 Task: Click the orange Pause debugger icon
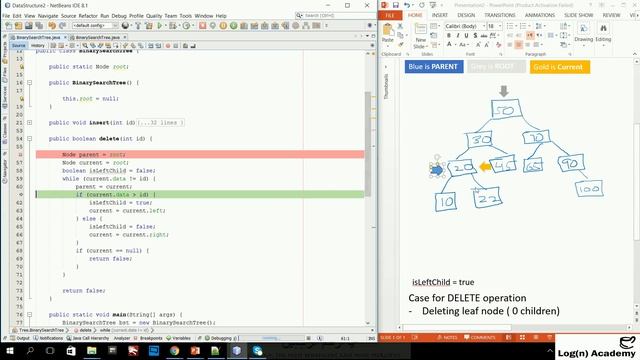(223, 26)
